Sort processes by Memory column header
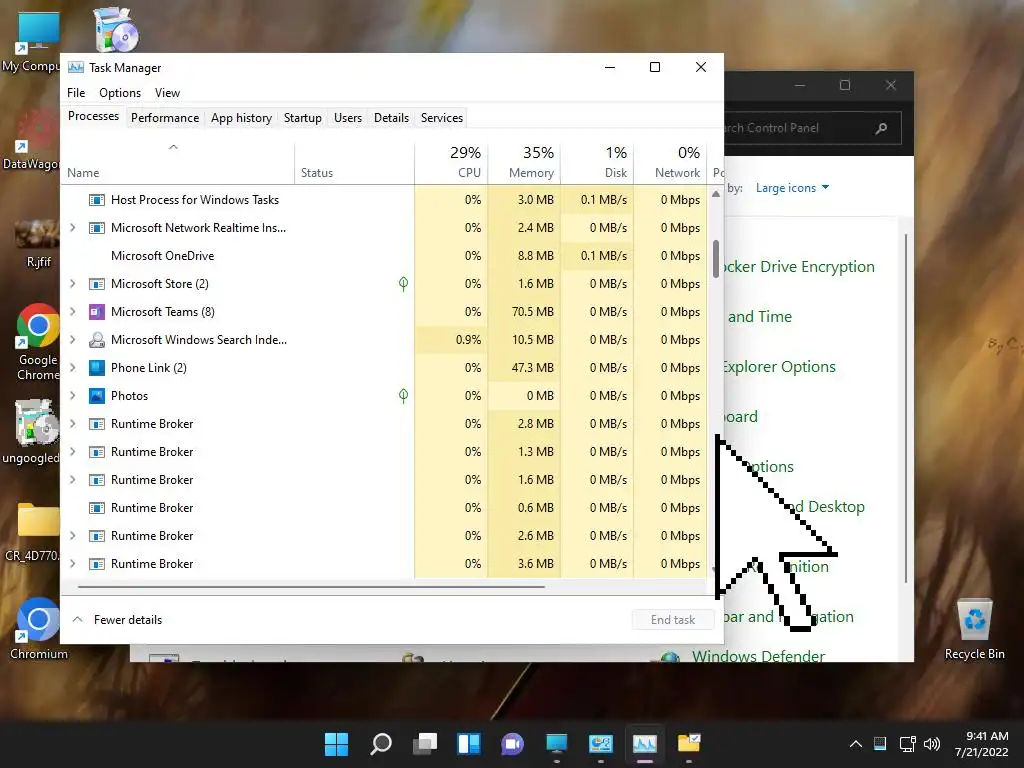The height and width of the screenshot is (768, 1024). (524, 162)
